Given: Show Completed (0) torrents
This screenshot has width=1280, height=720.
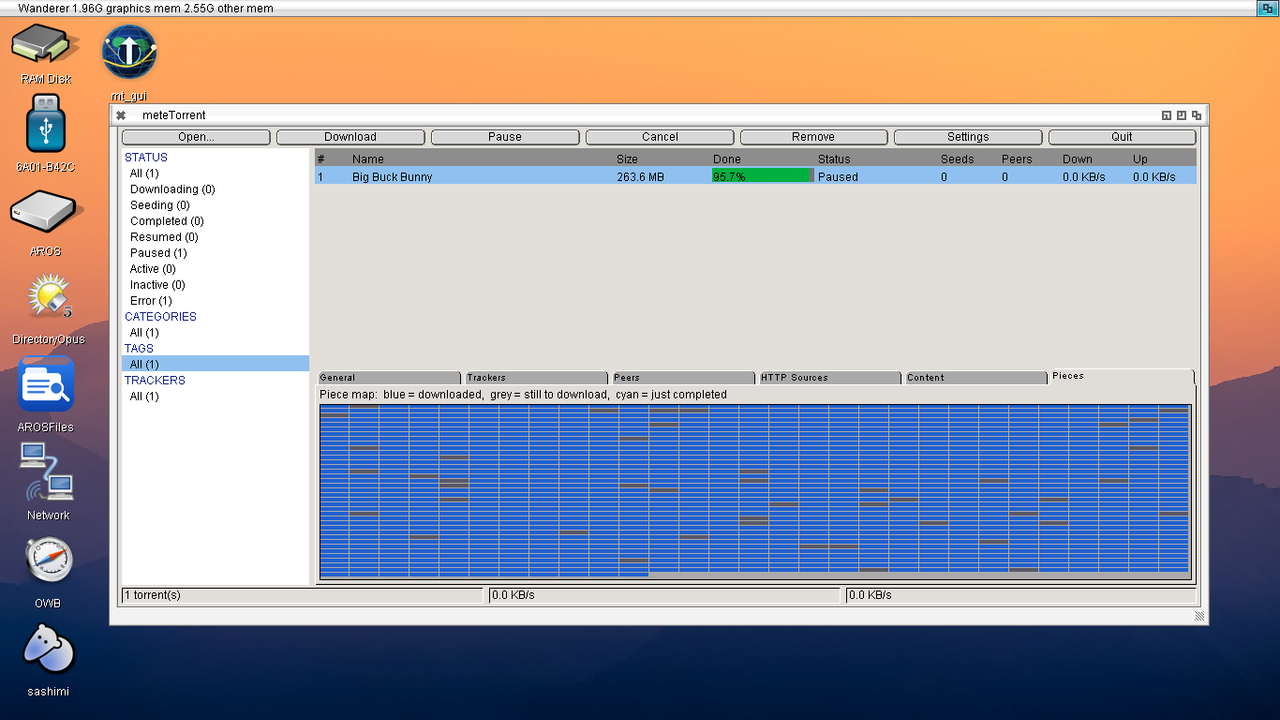Looking at the screenshot, I should (x=167, y=221).
